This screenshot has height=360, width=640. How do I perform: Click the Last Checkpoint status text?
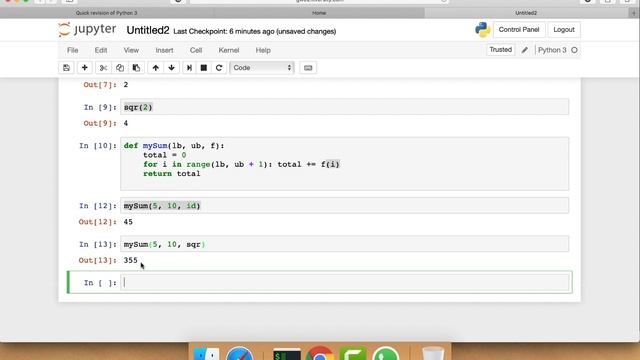click(x=255, y=31)
